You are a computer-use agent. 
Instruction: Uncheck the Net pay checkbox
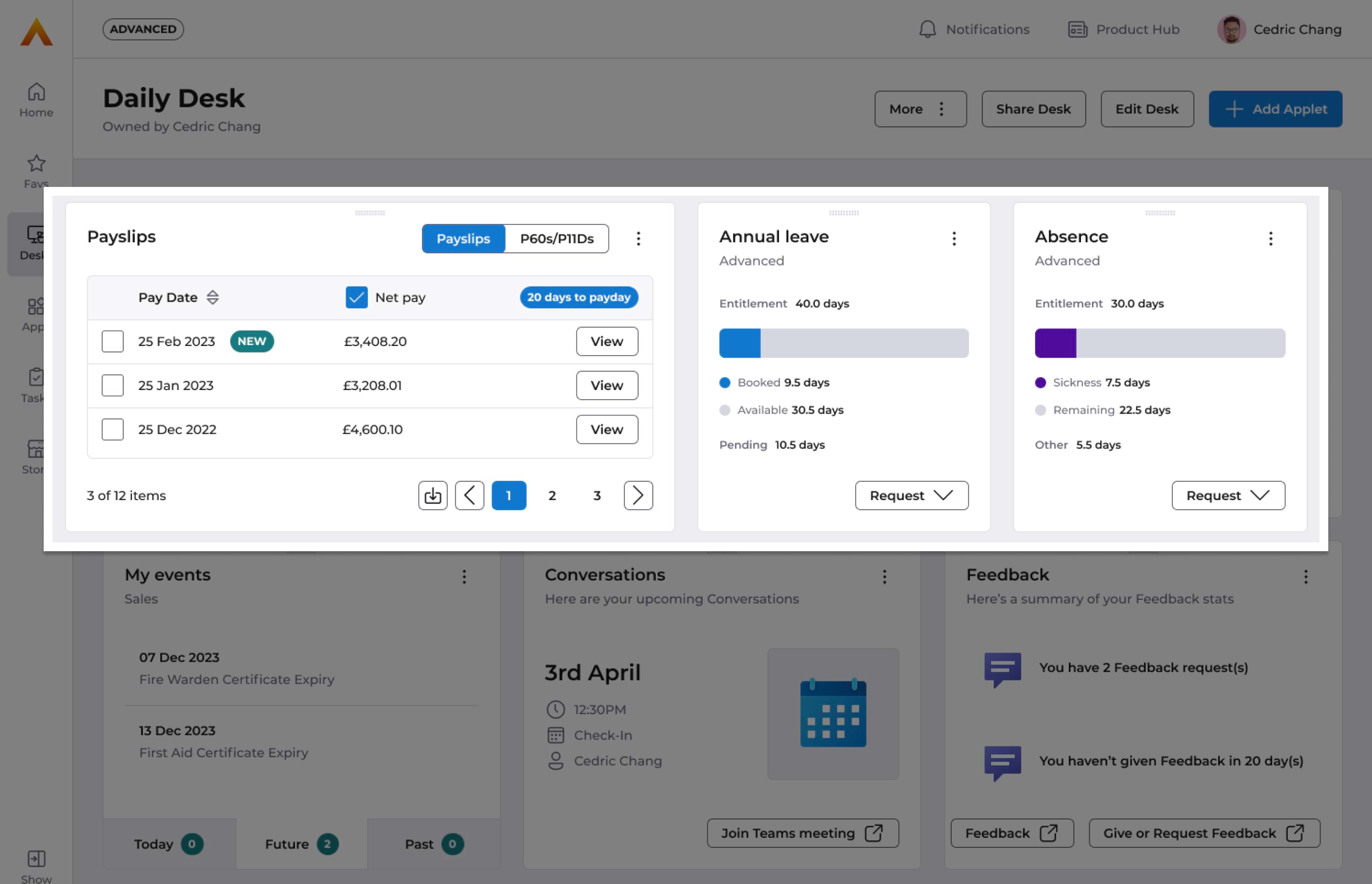[356, 297]
